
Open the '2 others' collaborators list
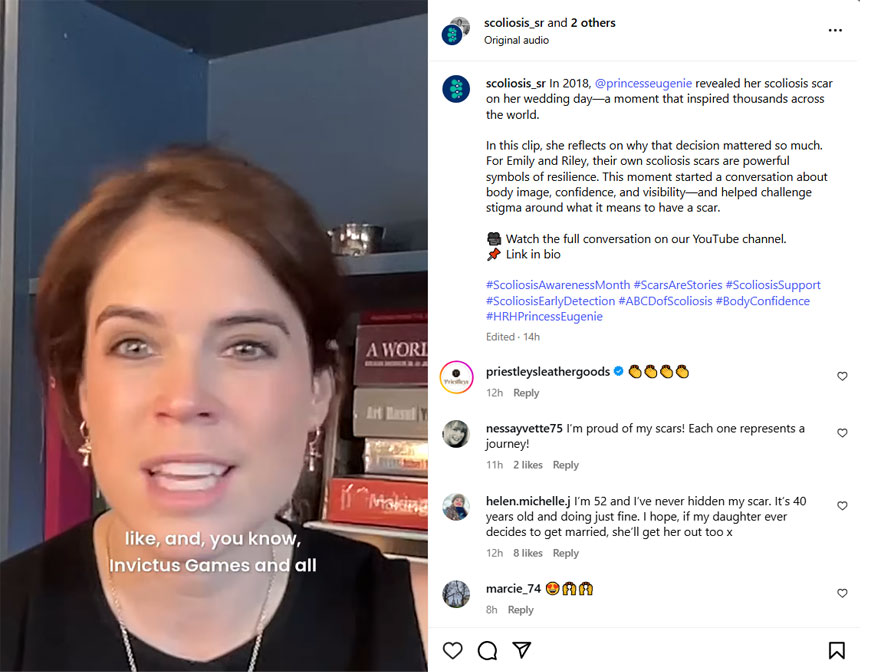593,23
